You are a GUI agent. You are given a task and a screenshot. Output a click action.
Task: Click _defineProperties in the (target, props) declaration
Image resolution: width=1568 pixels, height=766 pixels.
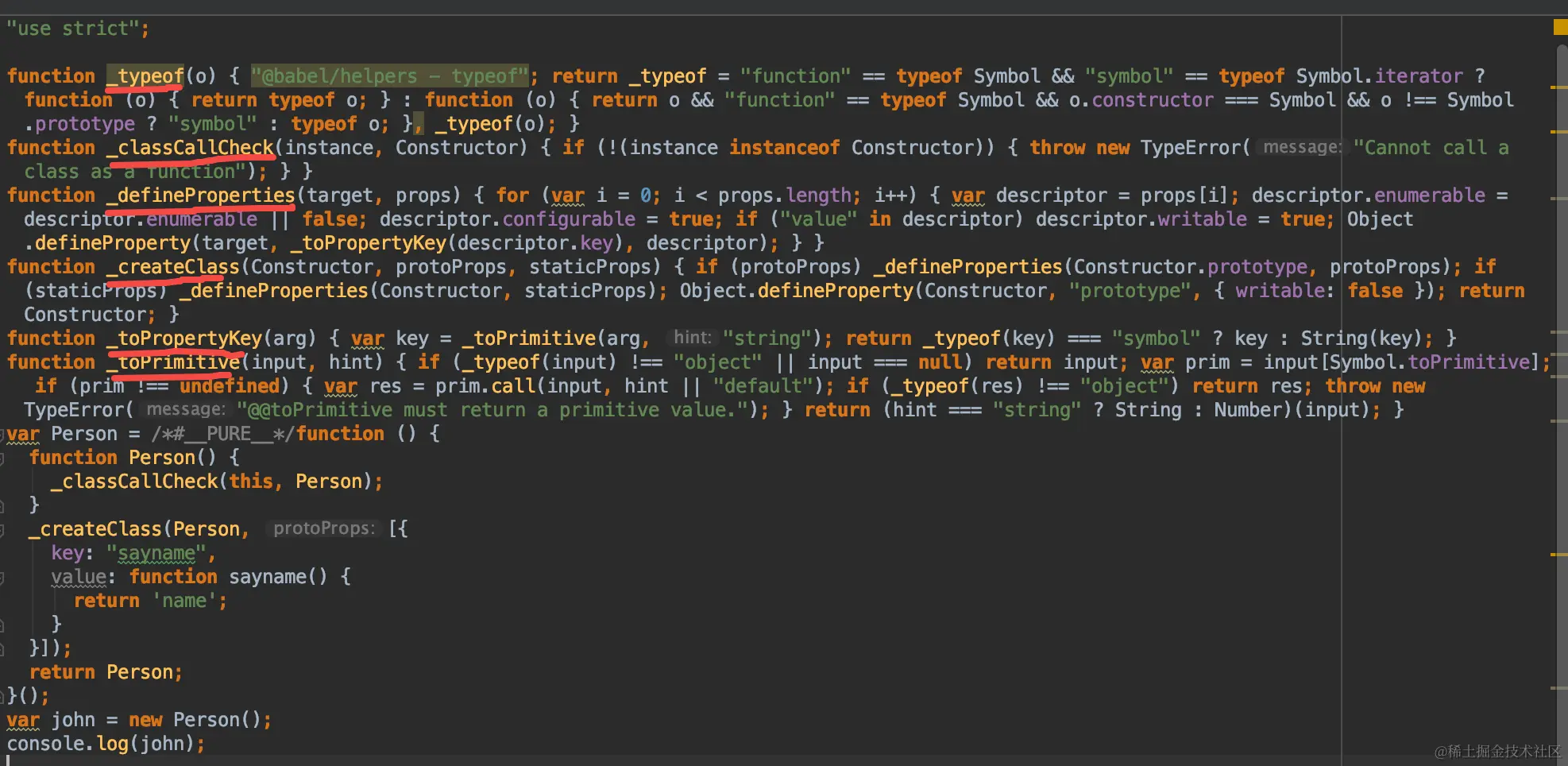click(201, 195)
